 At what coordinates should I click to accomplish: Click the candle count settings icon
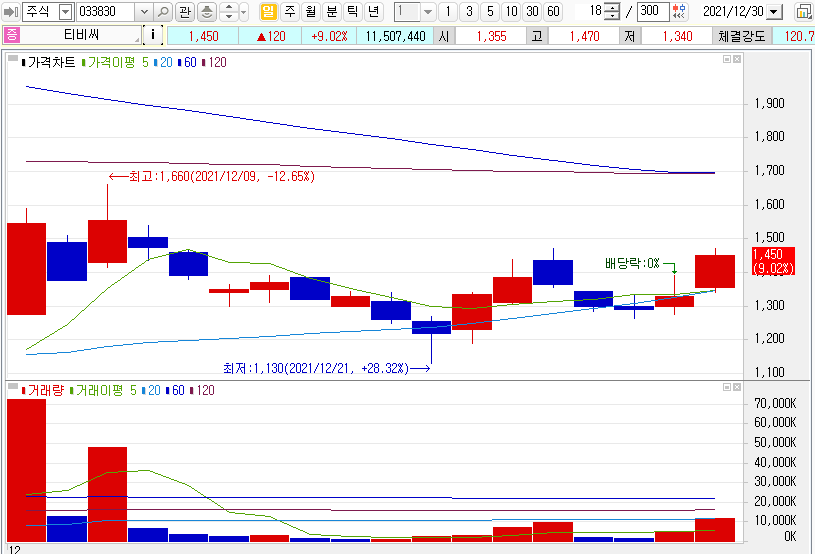click(680, 12)
